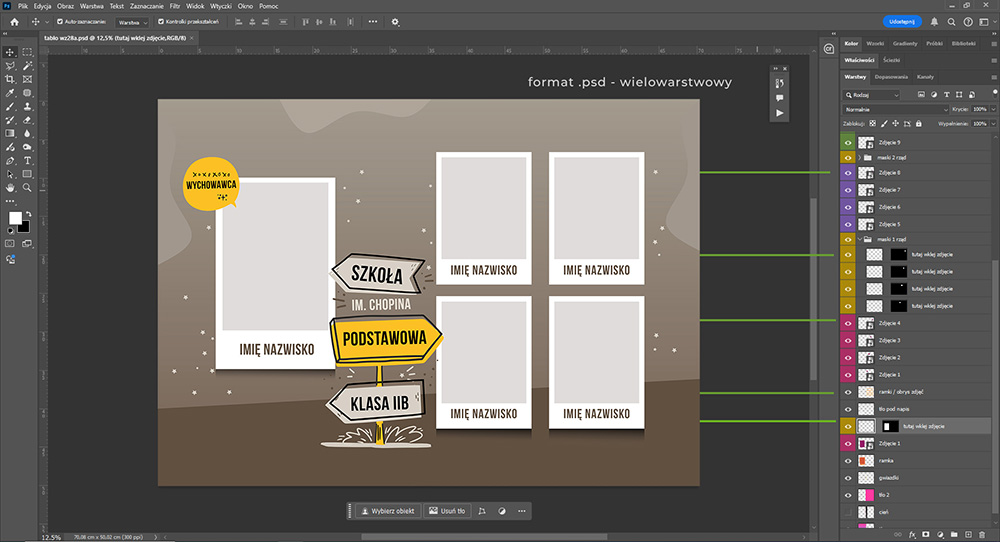This screenshot has width=1000, height=542.
Task: Show the hidden cień layer
Action: (848, 512)
